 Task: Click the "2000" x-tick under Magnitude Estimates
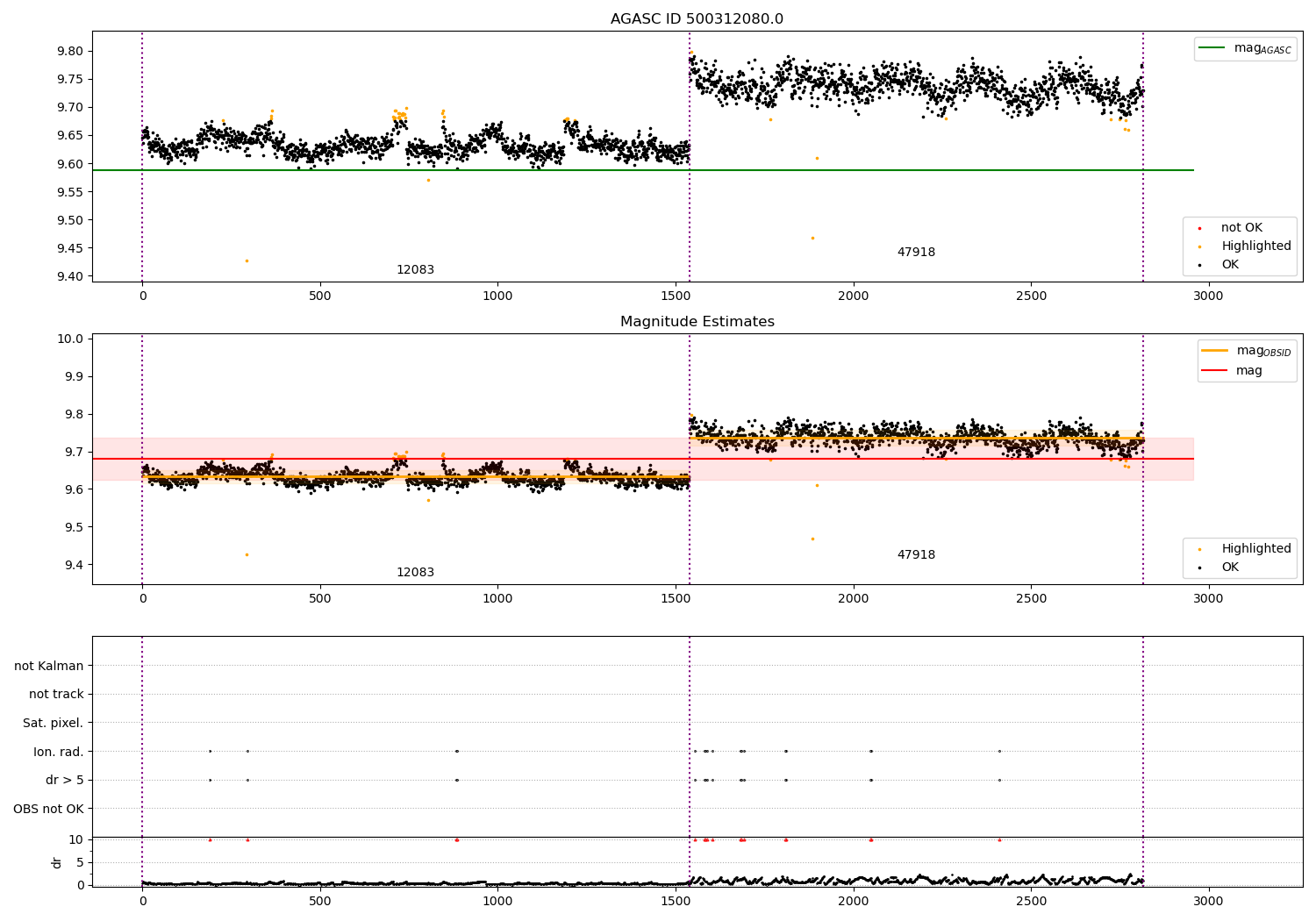(853, 599)
